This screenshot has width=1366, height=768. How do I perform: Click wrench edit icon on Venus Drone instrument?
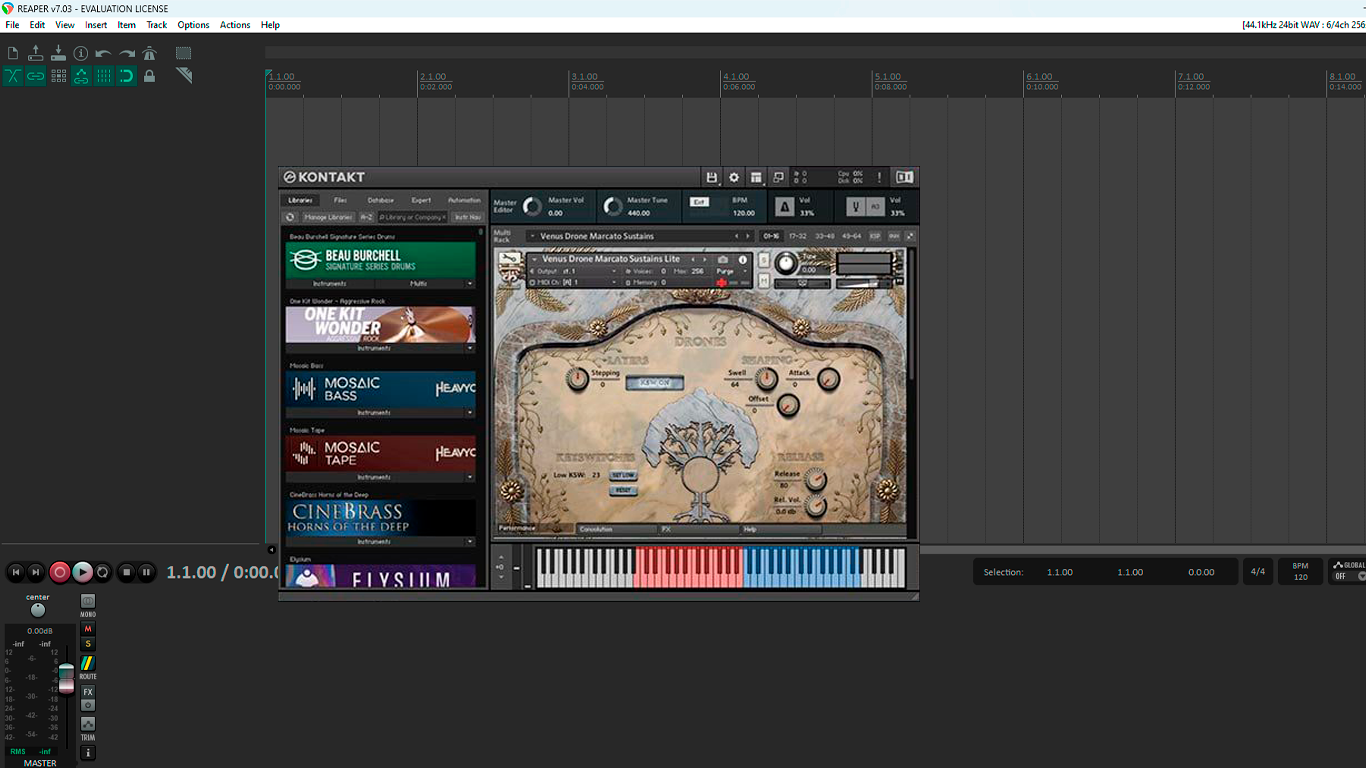point(510,258)
